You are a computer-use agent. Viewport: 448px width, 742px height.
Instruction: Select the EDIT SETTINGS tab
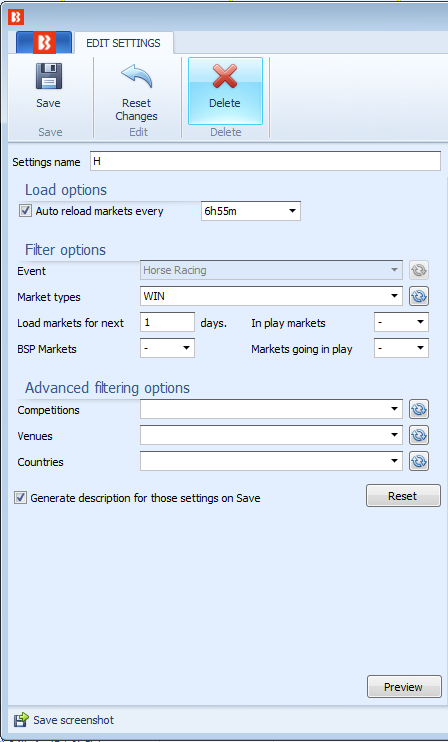pos(123,43)
